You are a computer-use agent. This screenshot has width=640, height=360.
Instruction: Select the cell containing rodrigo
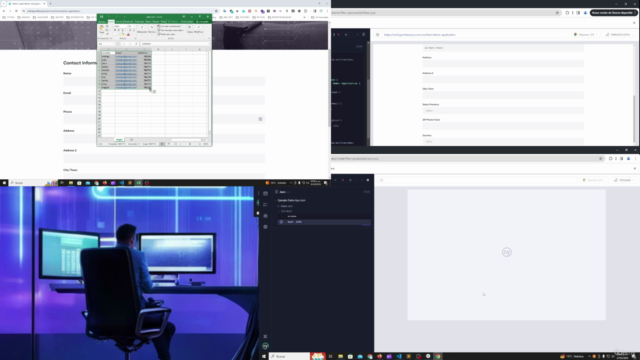108,56
